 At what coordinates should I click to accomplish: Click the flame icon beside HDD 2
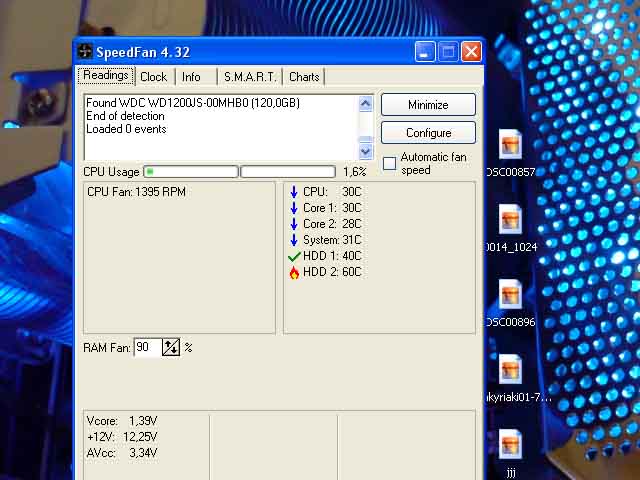coord(294,272)
